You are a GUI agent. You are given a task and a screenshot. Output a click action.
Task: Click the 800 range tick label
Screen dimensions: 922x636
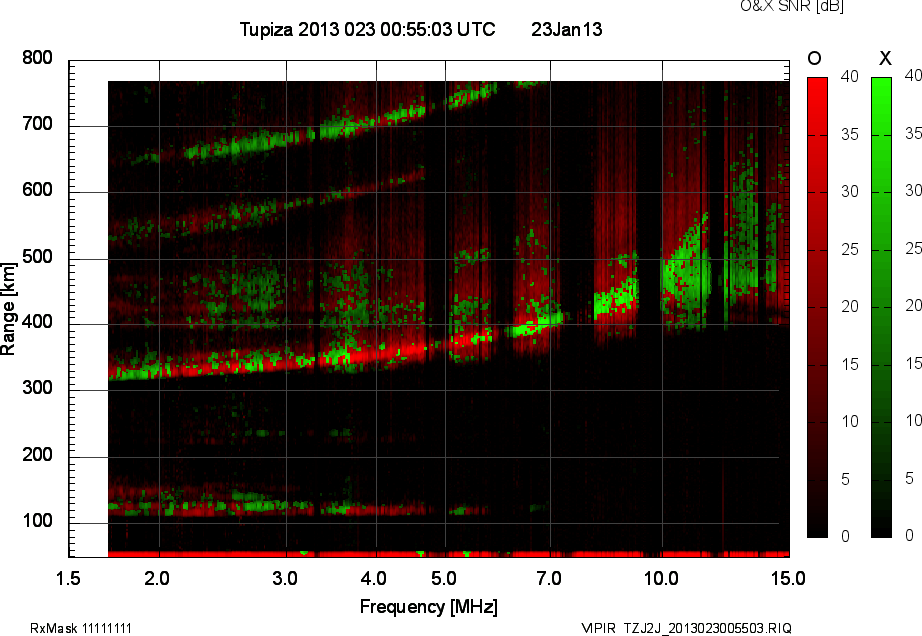[x=37, y=58]
